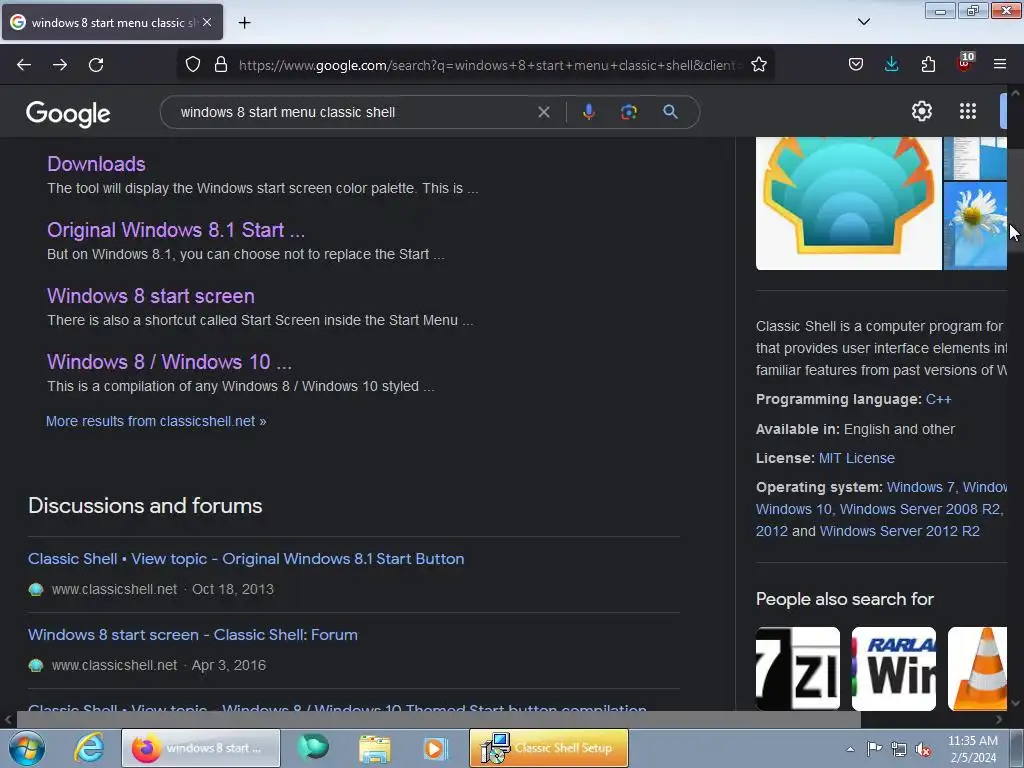Screen dimensions: 1024x768
Task: Launch Windows Media Player
Action: (x=435, y=748)
